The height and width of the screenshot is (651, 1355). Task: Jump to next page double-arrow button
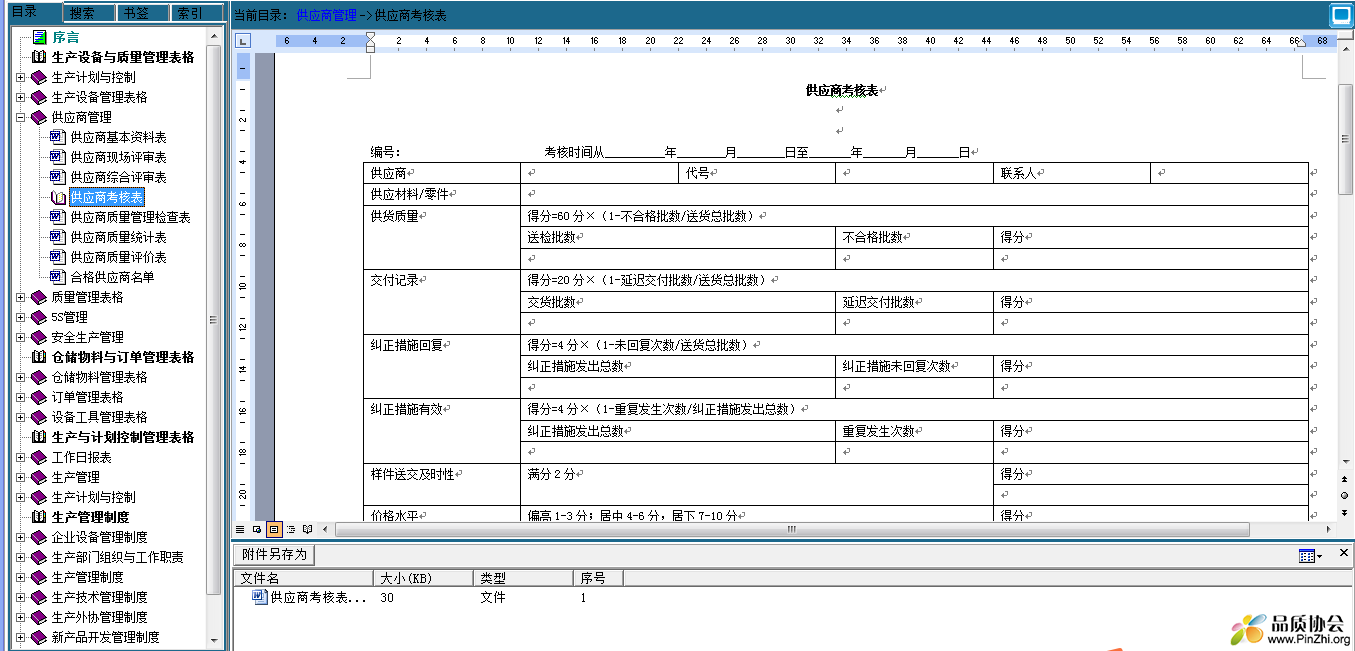click(x=1345, y=511)
